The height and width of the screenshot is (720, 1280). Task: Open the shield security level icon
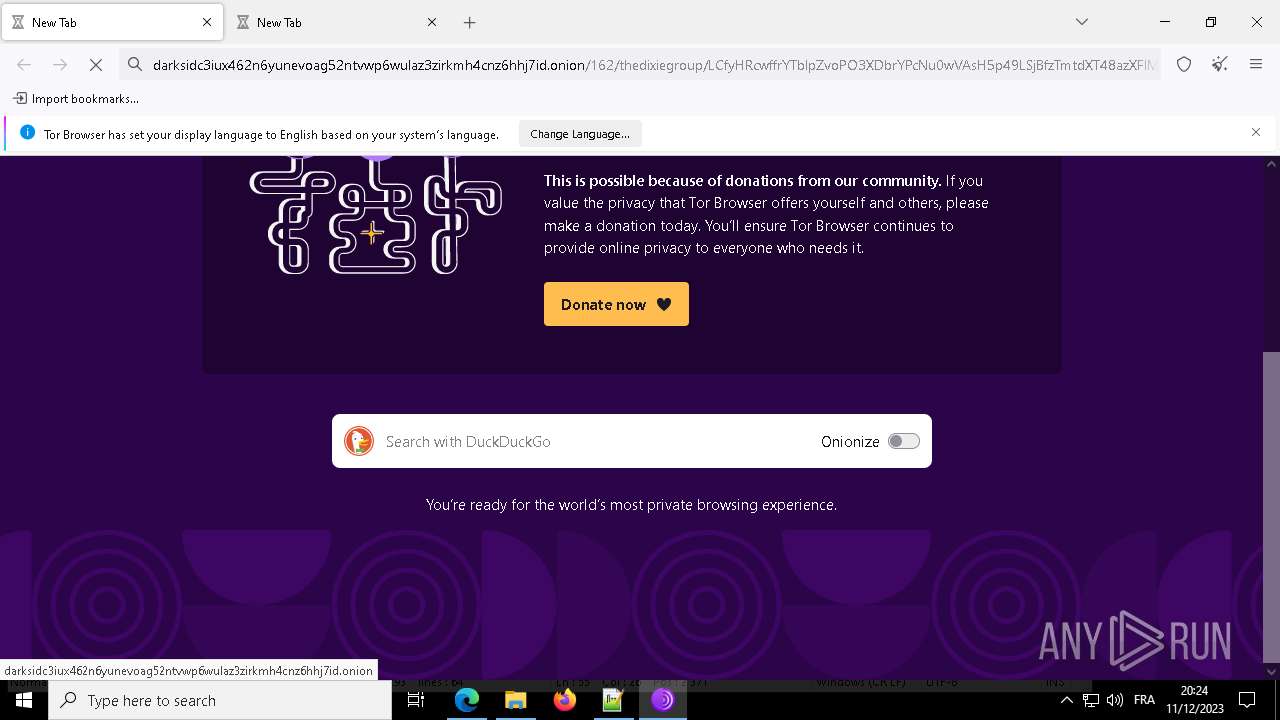pyautogui.click(x=1184, y=65)
